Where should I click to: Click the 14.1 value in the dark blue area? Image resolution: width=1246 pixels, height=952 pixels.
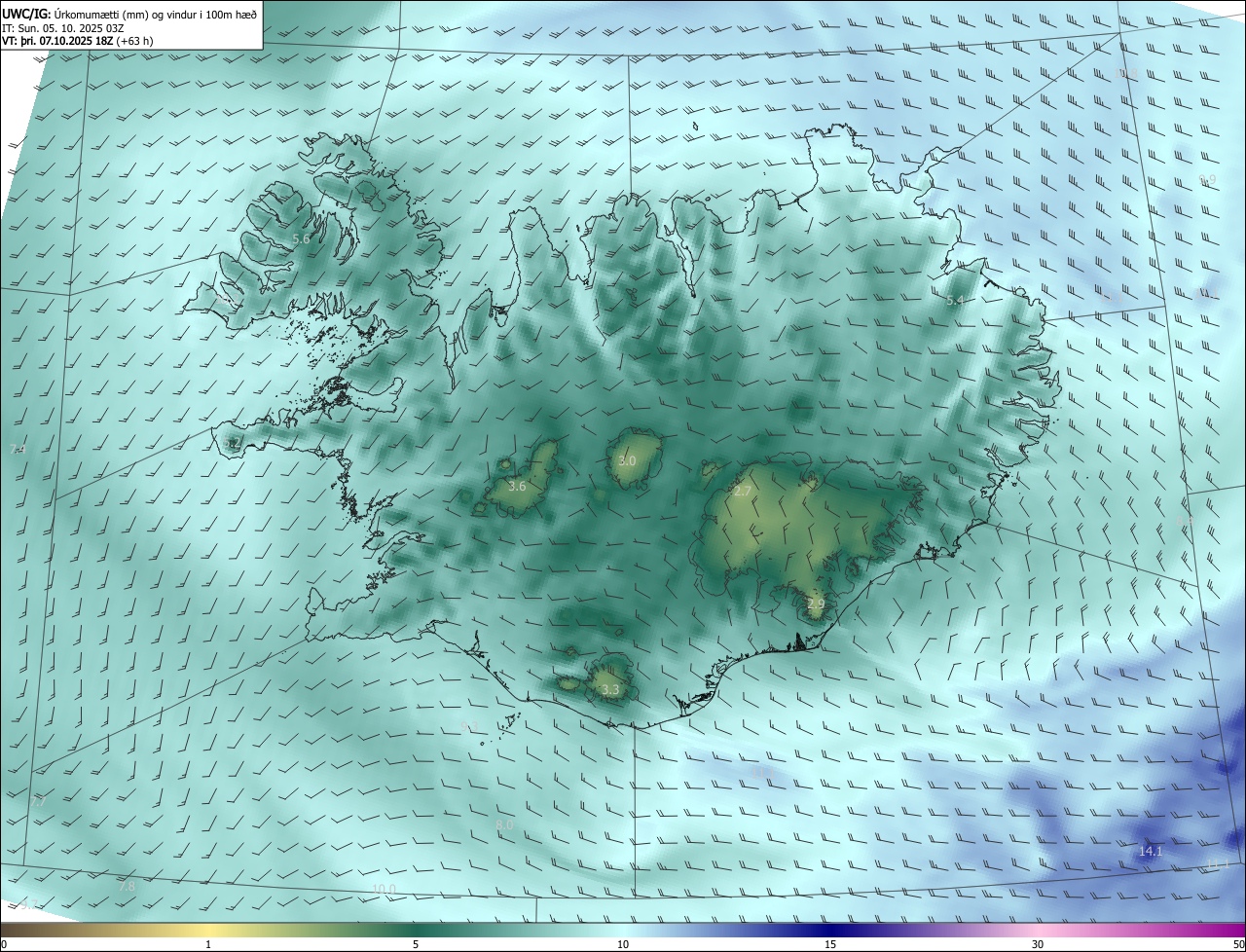click(x=1151, y=852)
